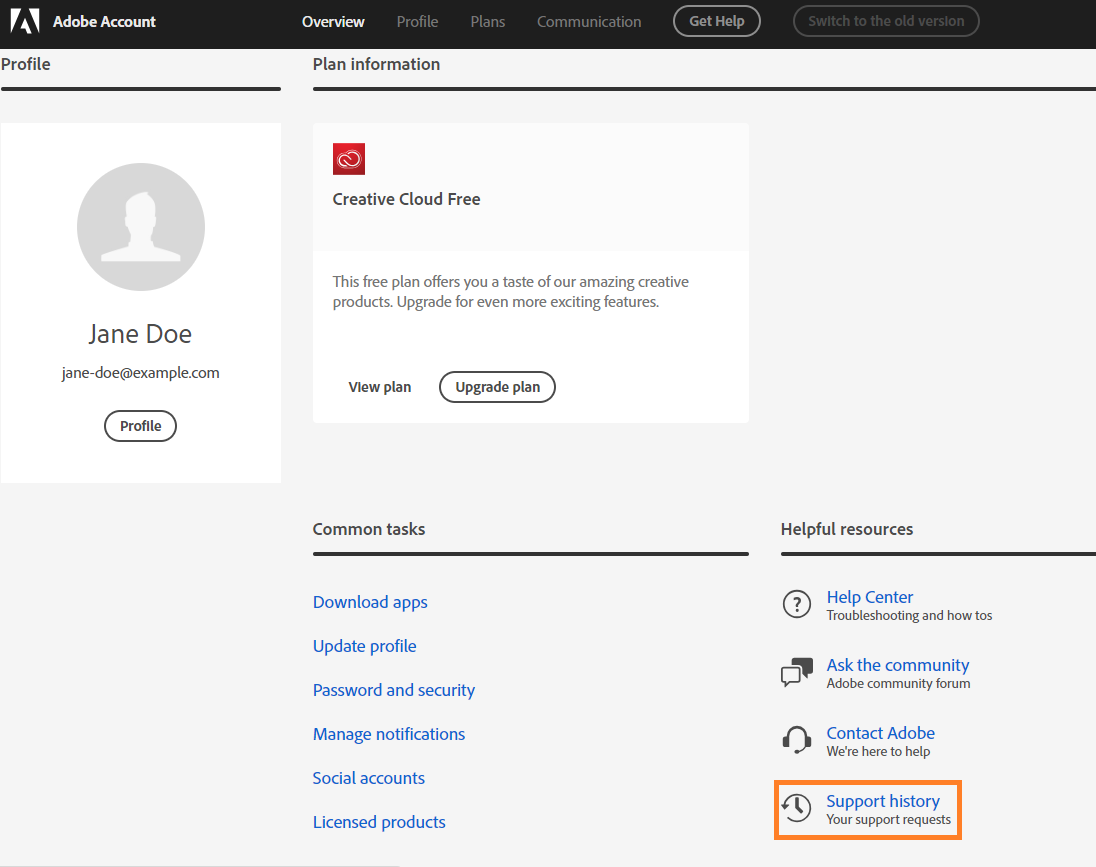Click the community chat bubbles icon

click(x=797, y=672)
